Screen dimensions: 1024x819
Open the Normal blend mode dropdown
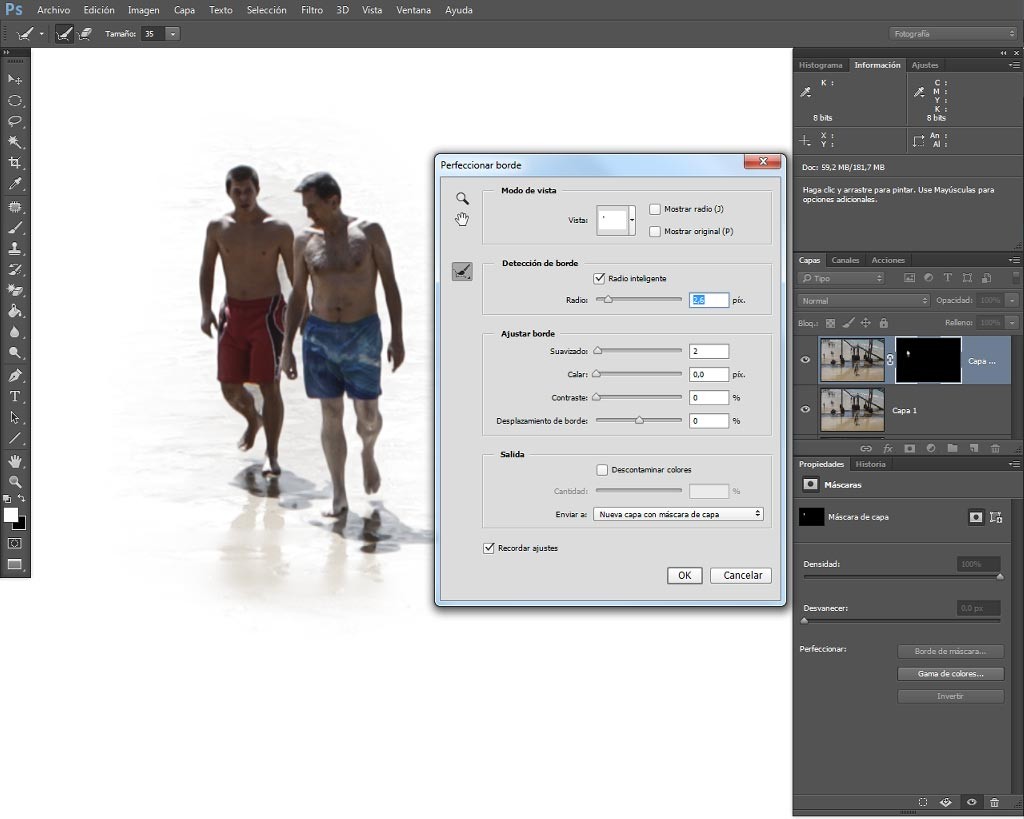863,300
